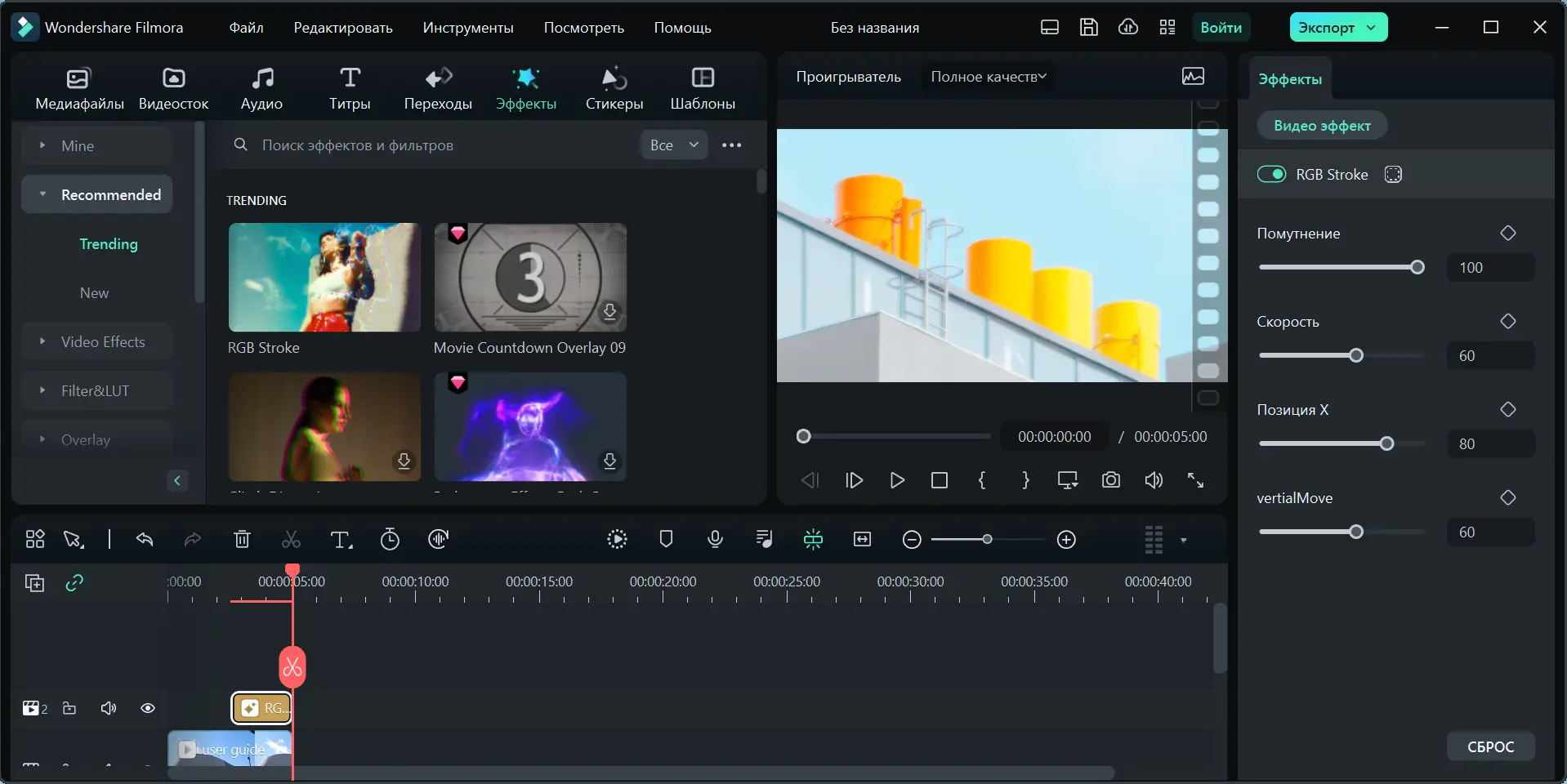Hide track 2 with the eye icon
1567x784 pixels.
(x=148, y=708)
